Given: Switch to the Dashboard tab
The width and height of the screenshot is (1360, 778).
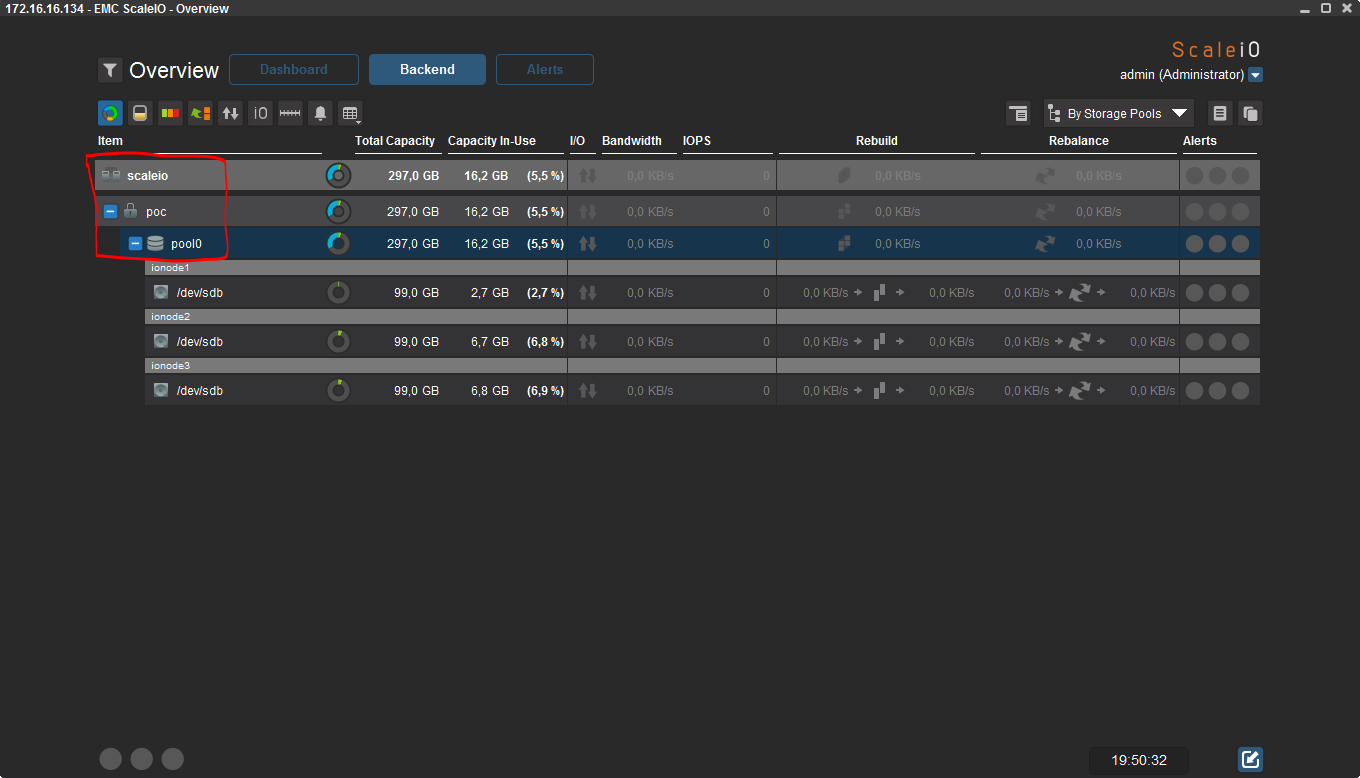Looking at the screenshot, I should 294,70.
